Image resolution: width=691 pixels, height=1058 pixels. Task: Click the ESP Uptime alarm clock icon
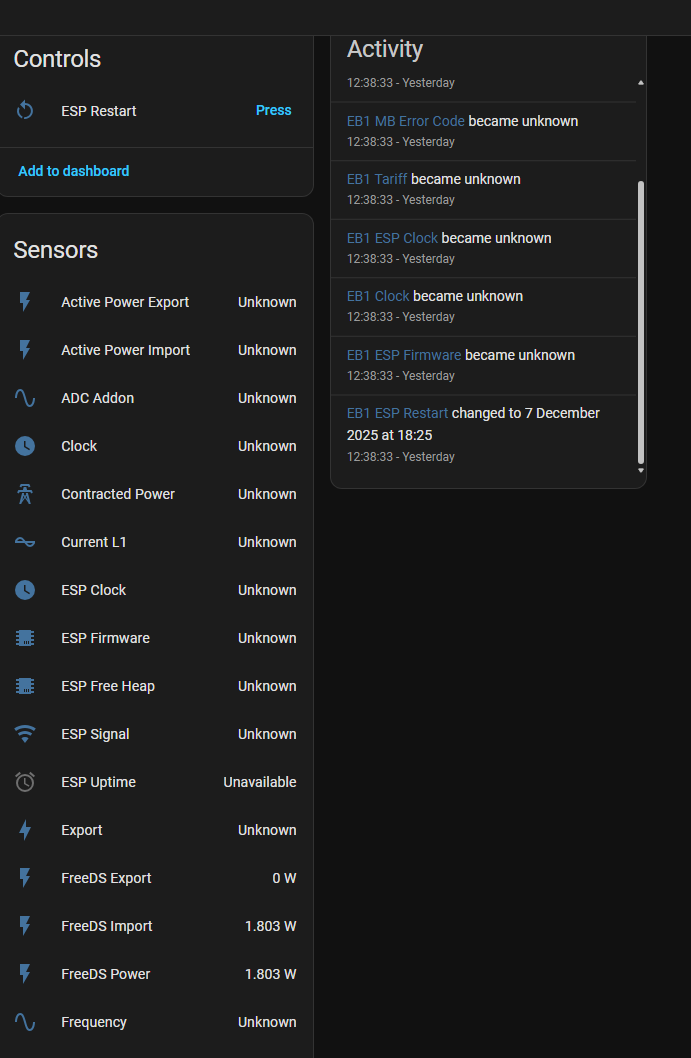(25, 782)
